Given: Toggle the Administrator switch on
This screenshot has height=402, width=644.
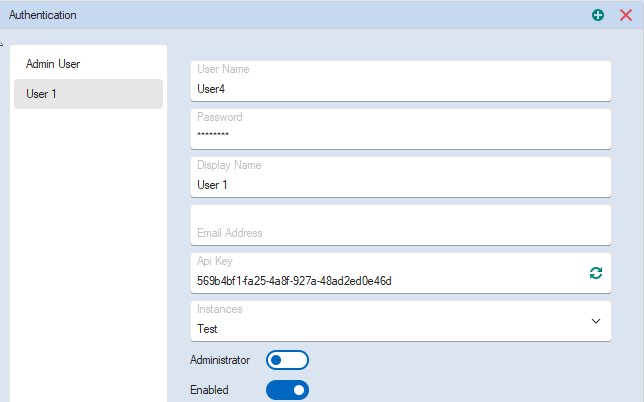Looking at the screenshot, I should [287, 360].
